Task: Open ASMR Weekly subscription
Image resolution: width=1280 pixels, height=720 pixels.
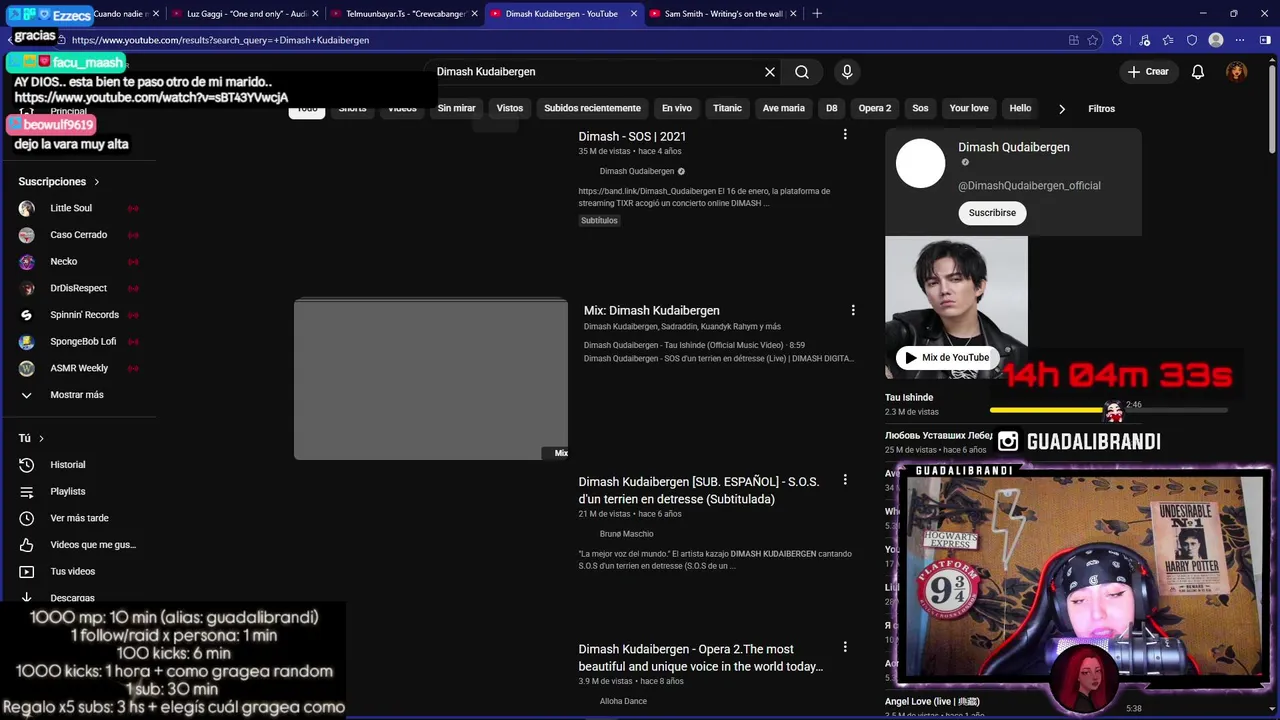Action: coord(78,368)
